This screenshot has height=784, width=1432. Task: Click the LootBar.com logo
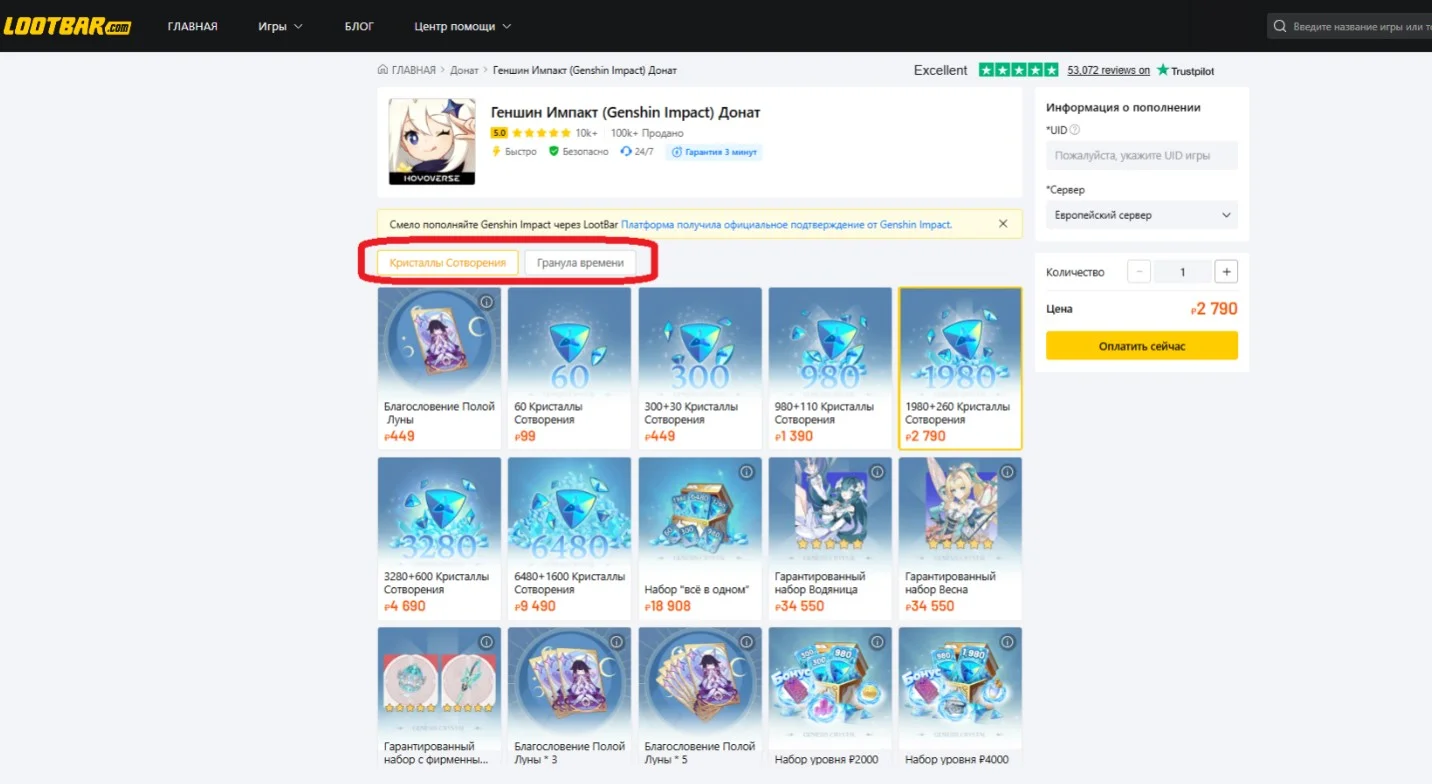click(x=67, y=26)
